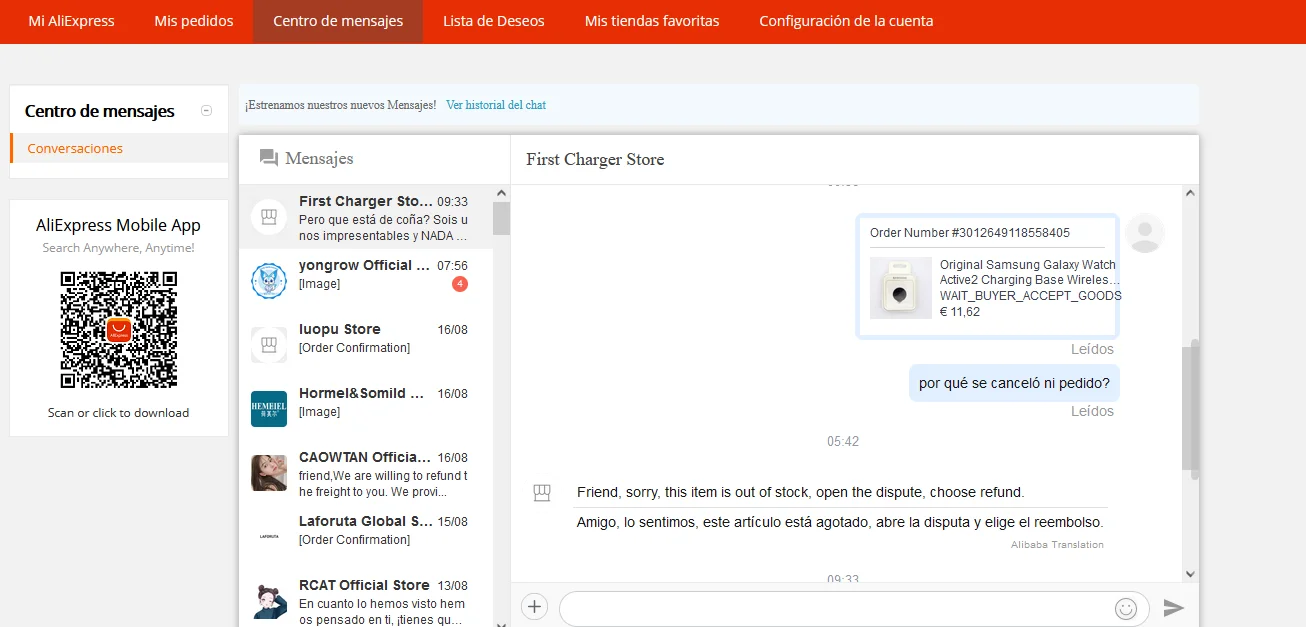This screenshot has width=1306, height=627.
Task: Click the 'Friend, sorry, this item' message
Action: 800,492
